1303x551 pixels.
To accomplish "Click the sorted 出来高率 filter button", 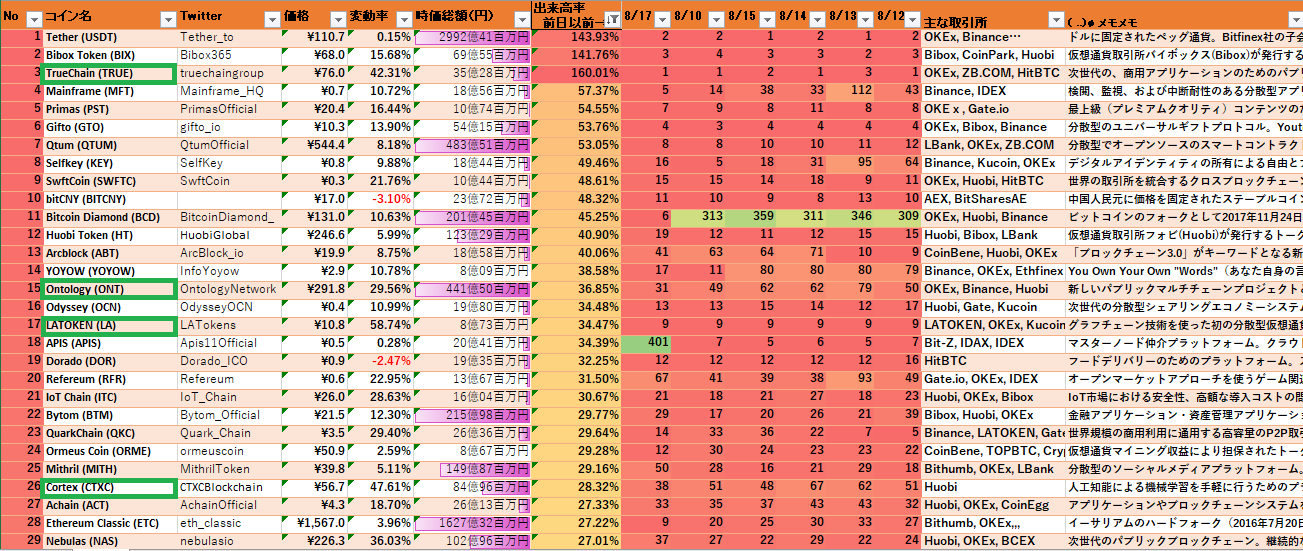I will point(610,19).
